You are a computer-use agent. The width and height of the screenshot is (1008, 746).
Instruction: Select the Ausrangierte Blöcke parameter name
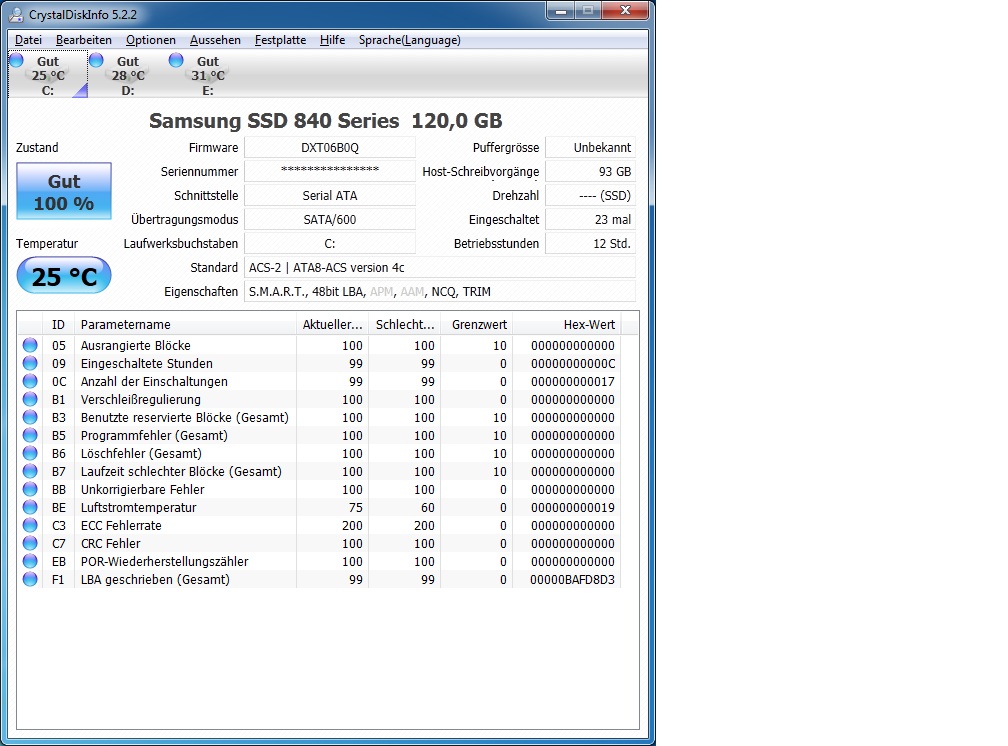tap(136, 345)
